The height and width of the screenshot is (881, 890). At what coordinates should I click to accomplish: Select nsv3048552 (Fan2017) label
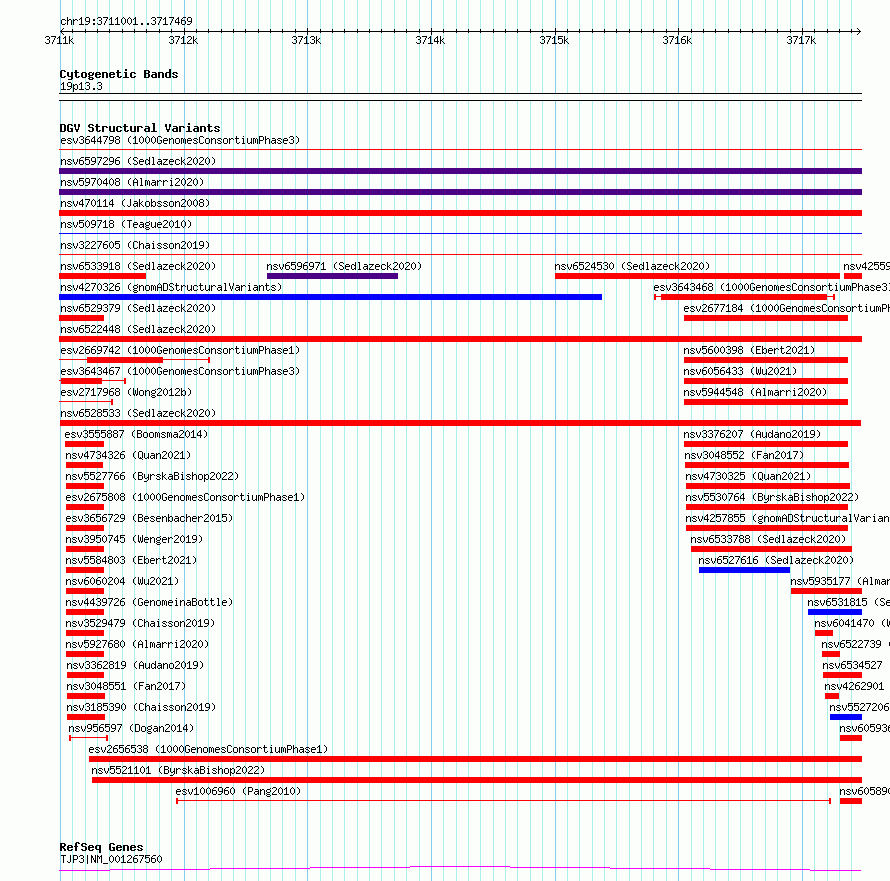pos(744,455)
